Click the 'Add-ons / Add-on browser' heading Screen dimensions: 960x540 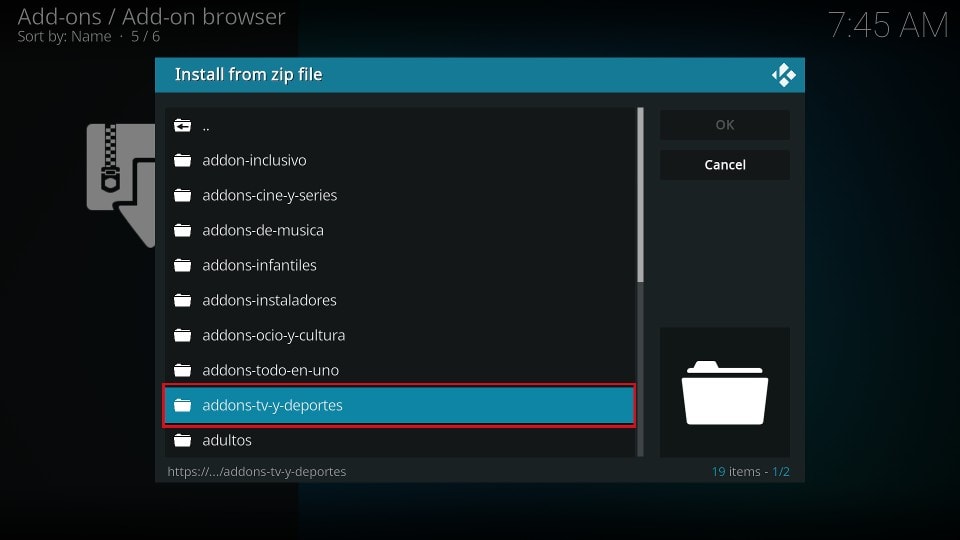point(151,17)
